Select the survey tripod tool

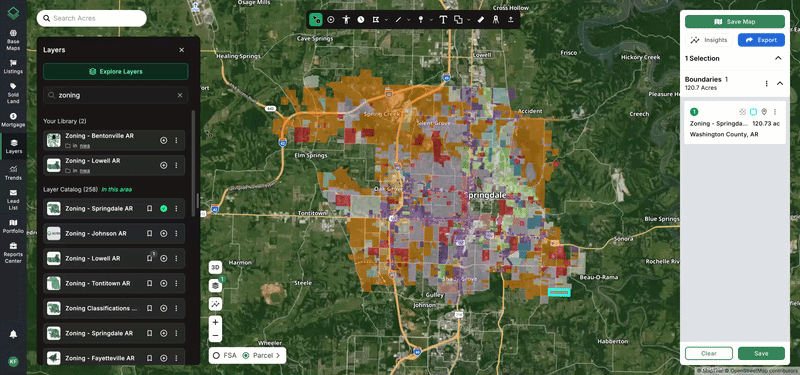pos(495,20)
